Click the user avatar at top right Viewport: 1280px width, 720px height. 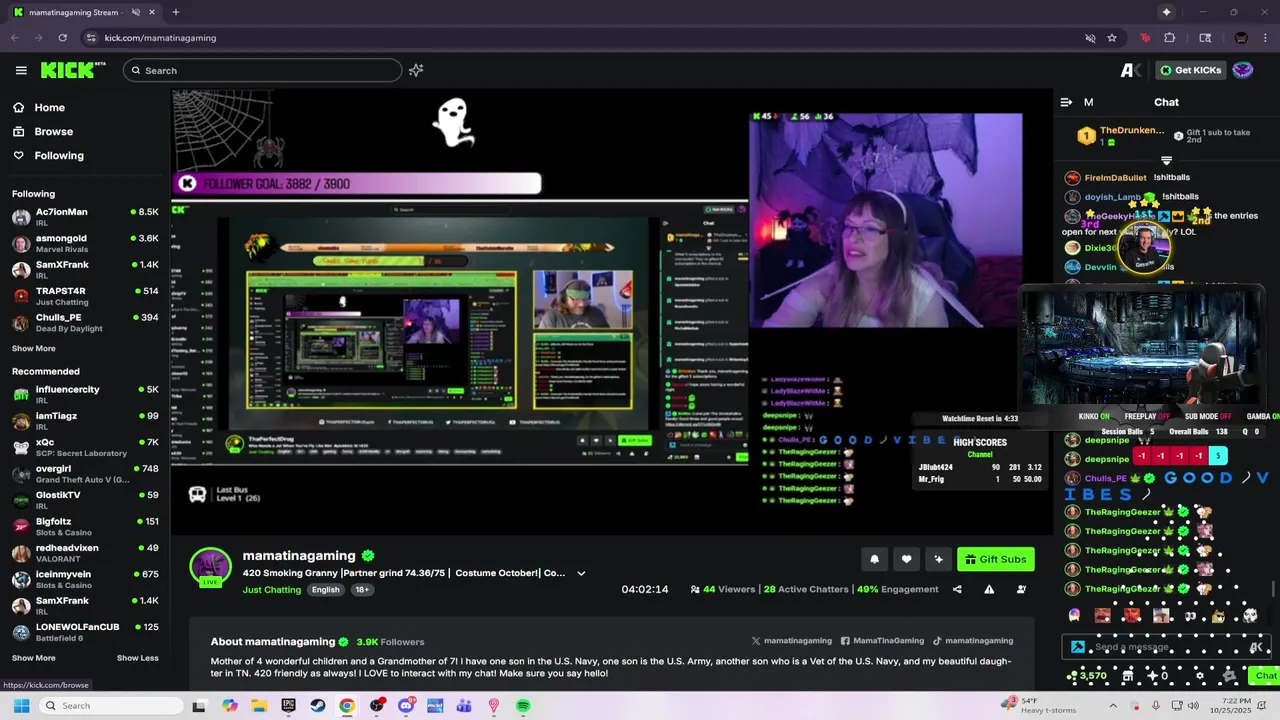pyautogui.click(x=1243, y=70)
